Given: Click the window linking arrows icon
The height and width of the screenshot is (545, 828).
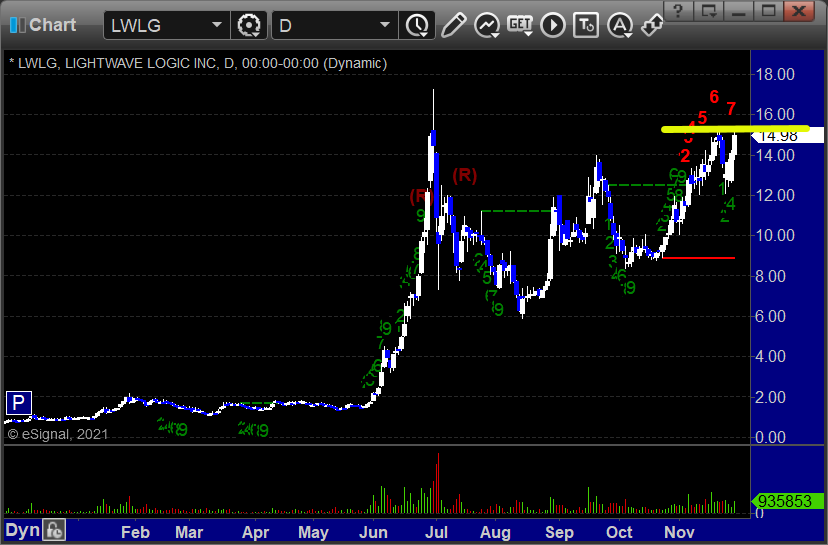Looking at the screenshot, I should 652,25.
